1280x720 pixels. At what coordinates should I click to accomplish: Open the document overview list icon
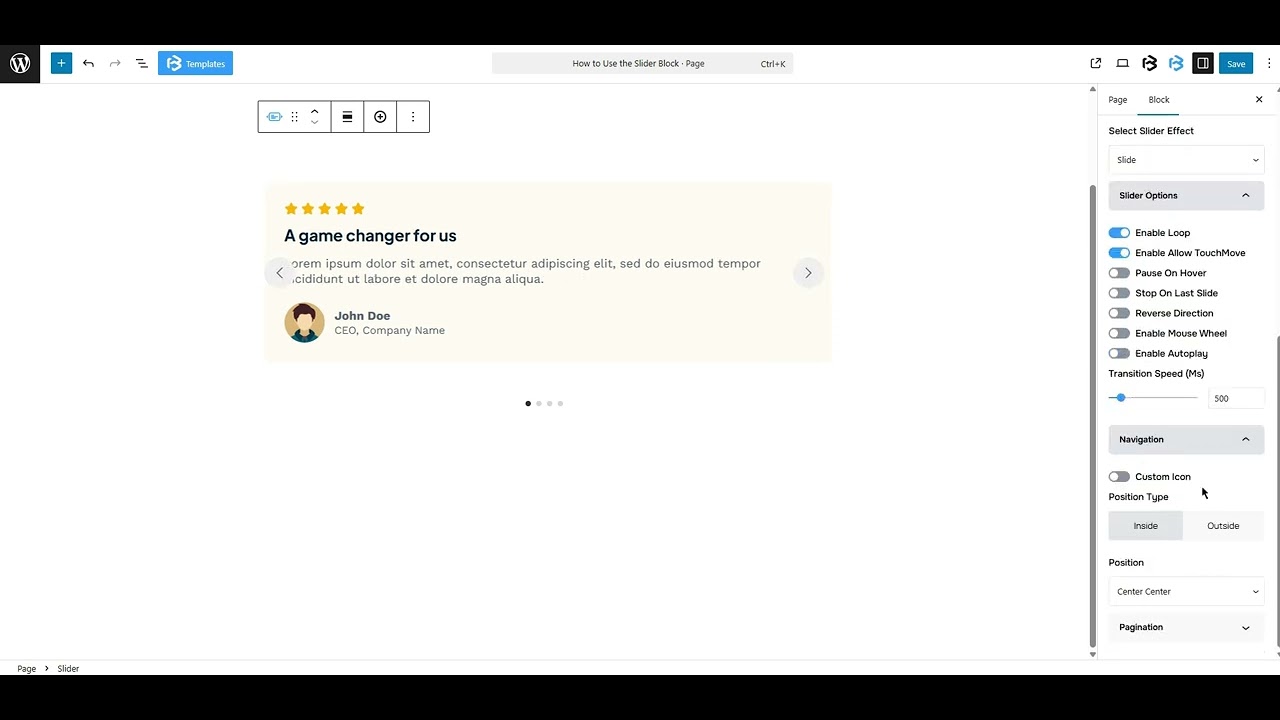coord(141,63)
